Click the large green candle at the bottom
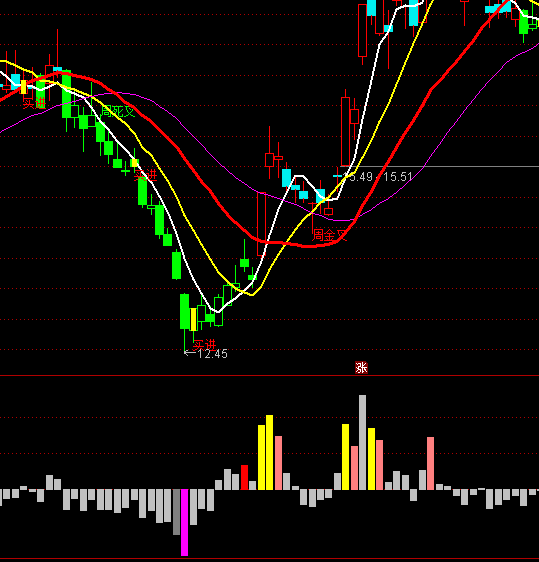The image size is (539, 562). click(x=185, y=311)
